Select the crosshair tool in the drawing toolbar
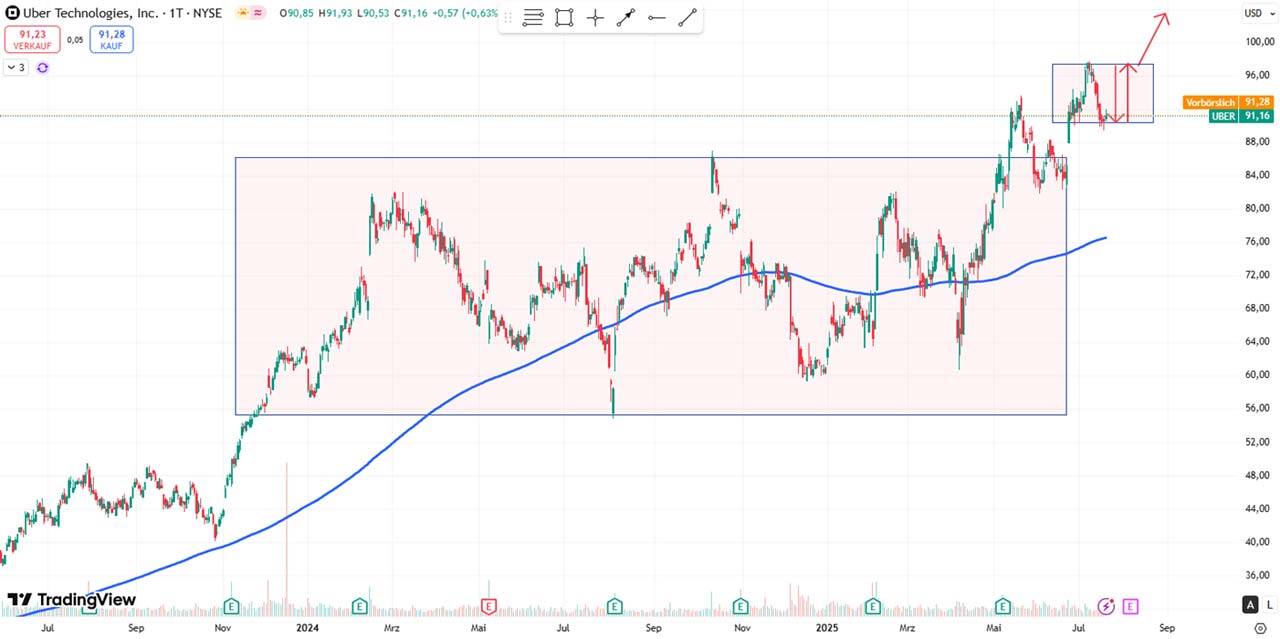Image resolution: width=1280 pixels, height=639 pixels. (x=595, y=17)
